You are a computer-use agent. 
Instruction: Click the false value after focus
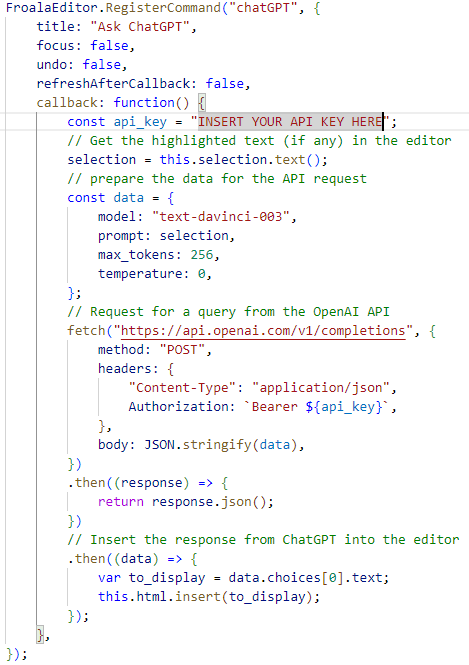point(109,46)
